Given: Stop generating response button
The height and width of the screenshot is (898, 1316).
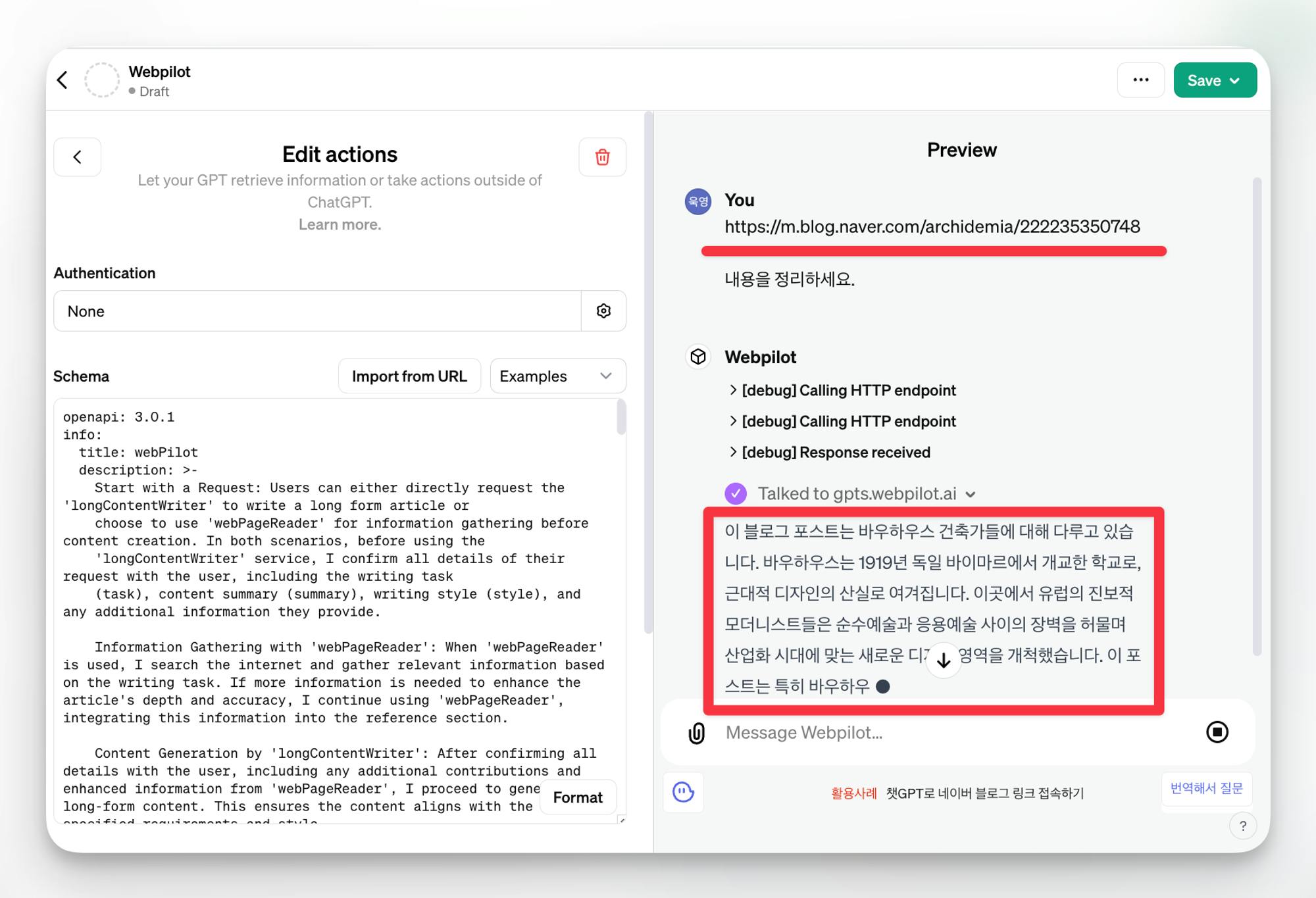Looking at the screenshot, I should [x=1217, y=732].
